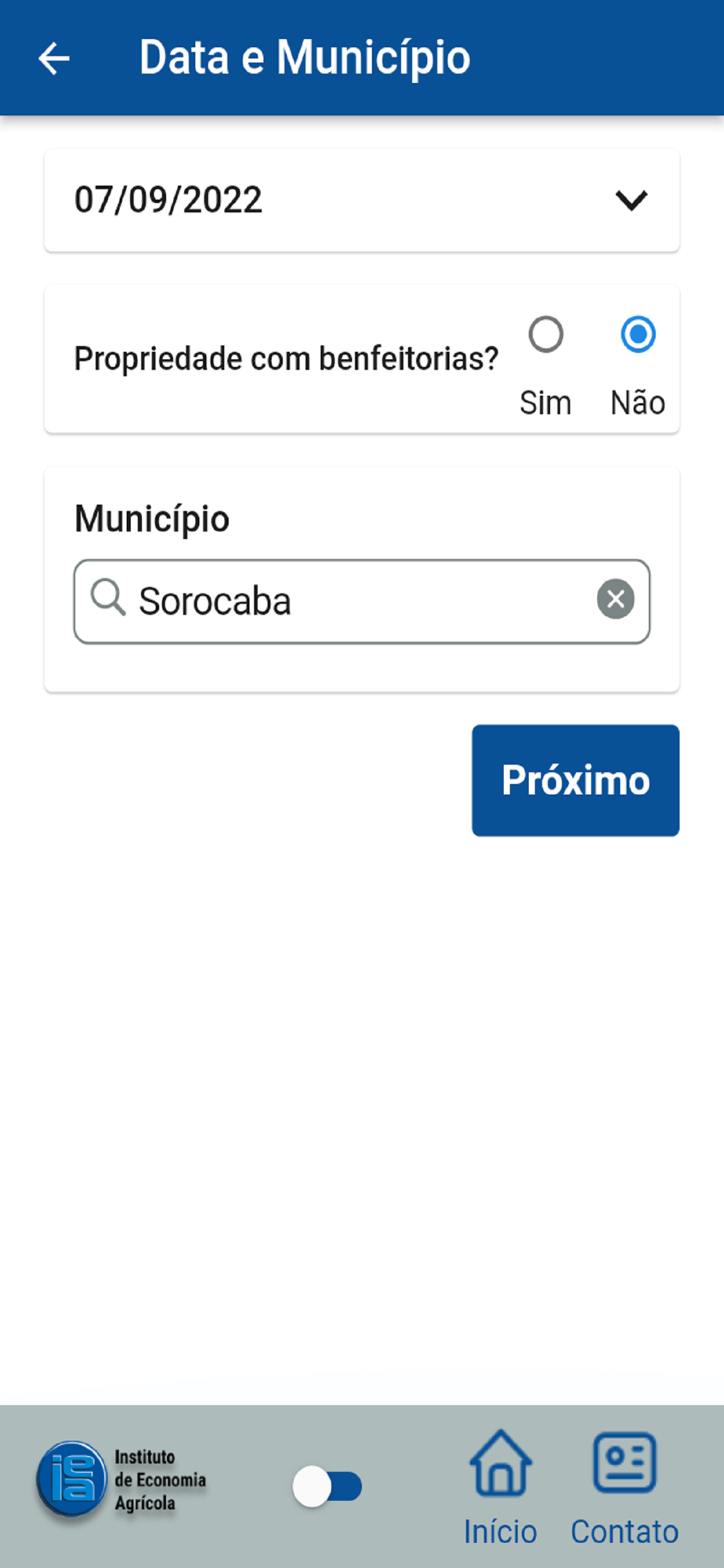Clear the Sorocaba search text
Viewport: 724px width, 1568px height.
click(x=616, y=600)
